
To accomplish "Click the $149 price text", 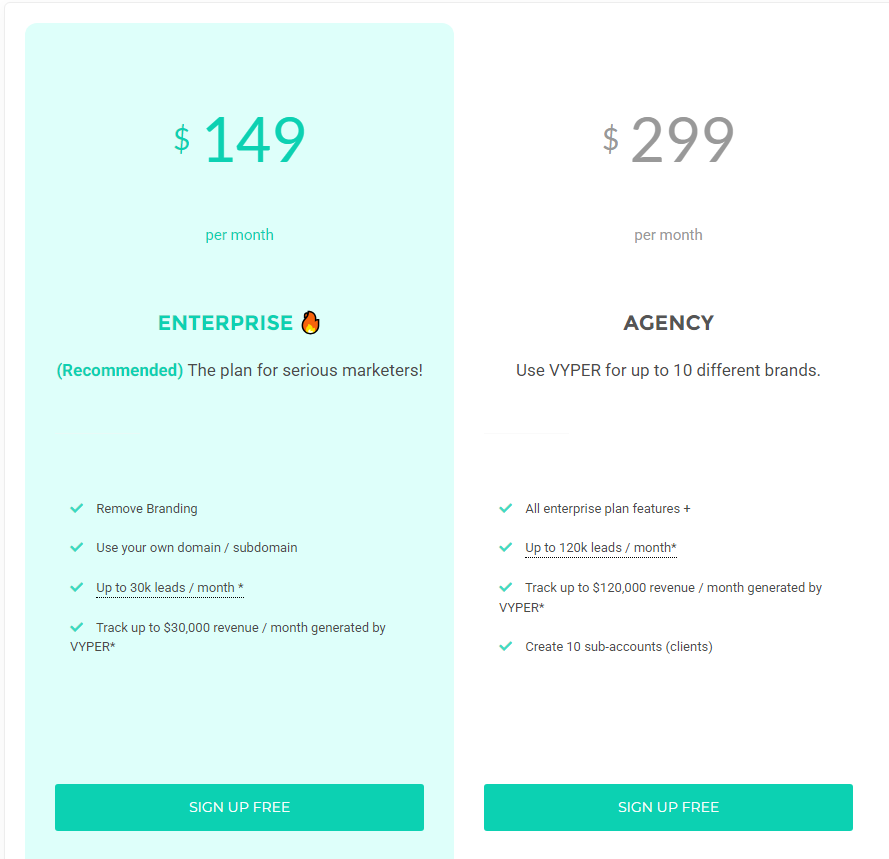I will point(240,139).
